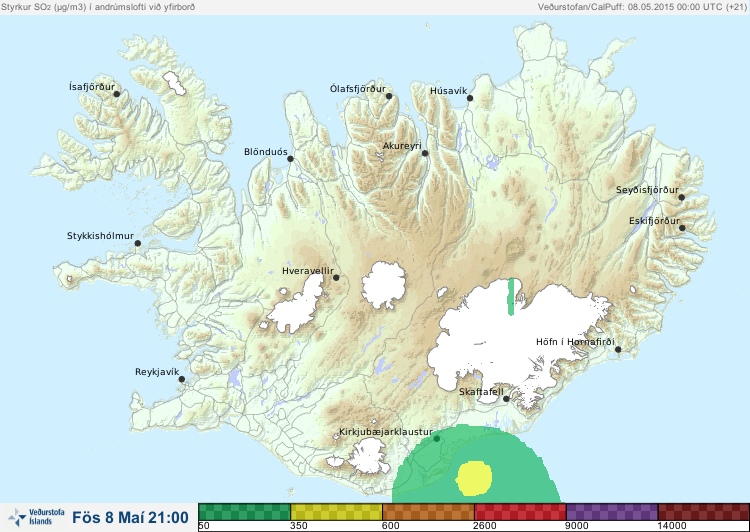The height and width of the screenshot is (532, 750).
Task: Click the Kirkjubæjarklaustur marker dot
Action: click(x=436, y=439)
